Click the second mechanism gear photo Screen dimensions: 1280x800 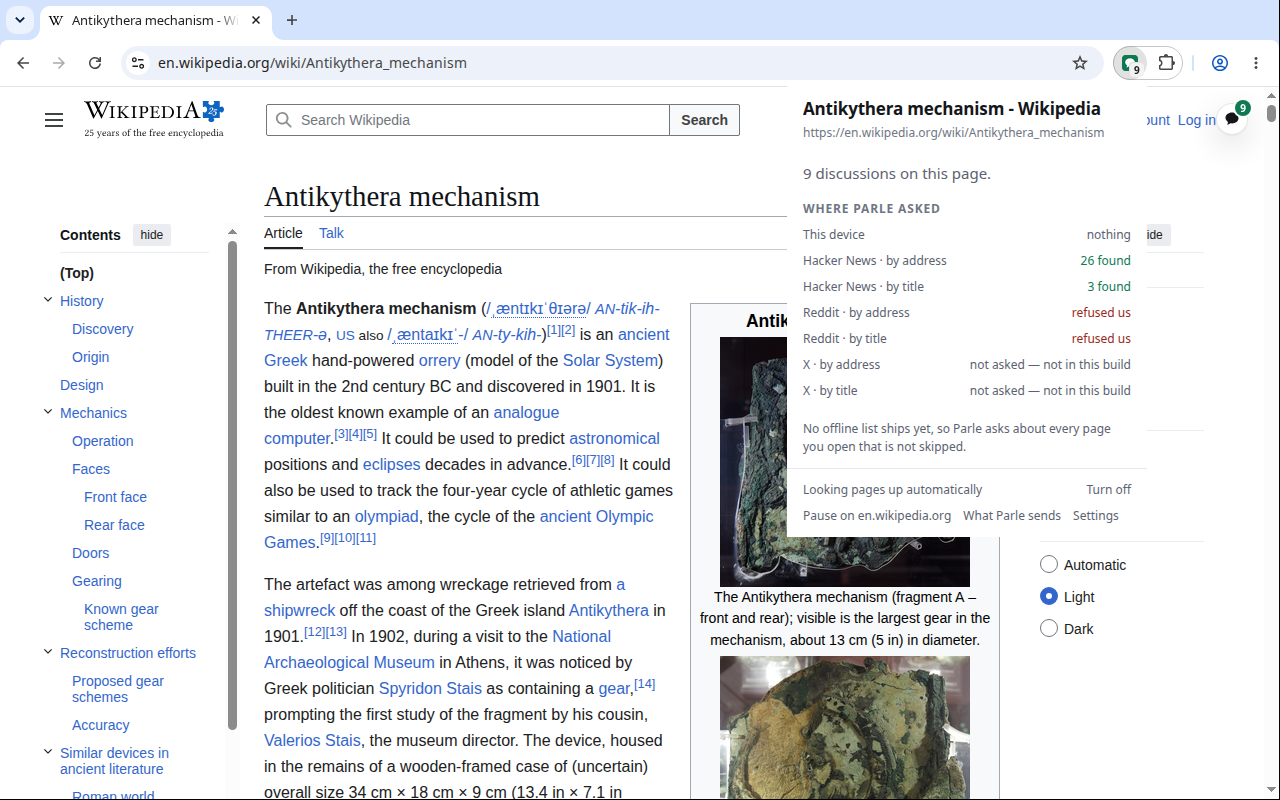click(845, 728)
